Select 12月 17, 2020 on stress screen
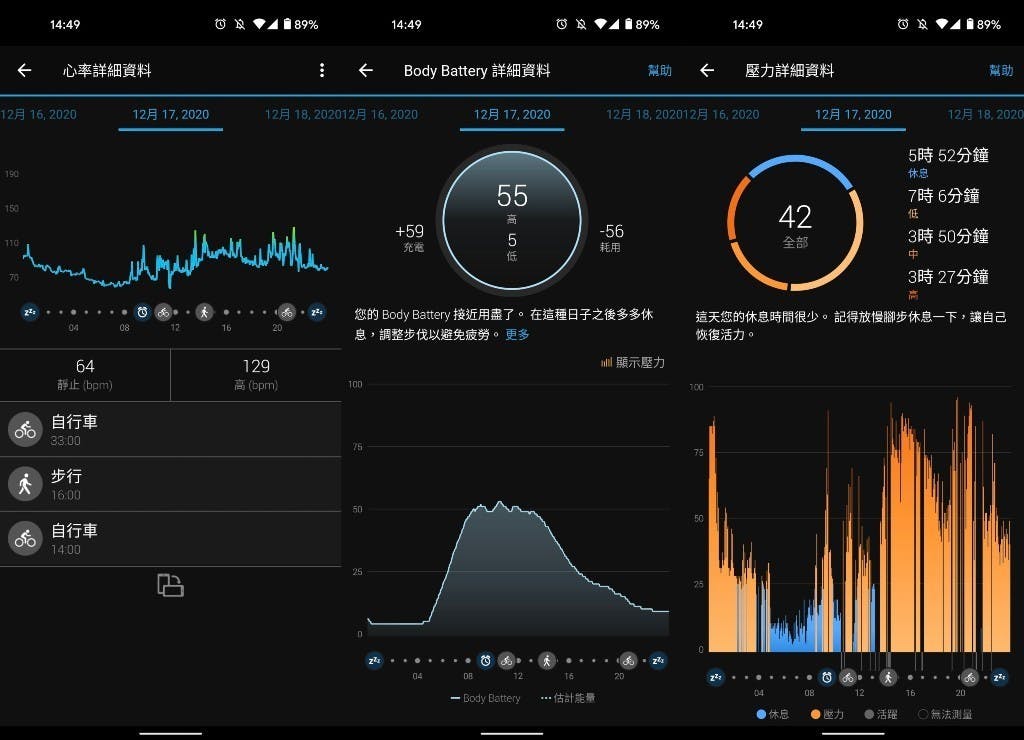The image size is (1024, 740). coord(853,114)
